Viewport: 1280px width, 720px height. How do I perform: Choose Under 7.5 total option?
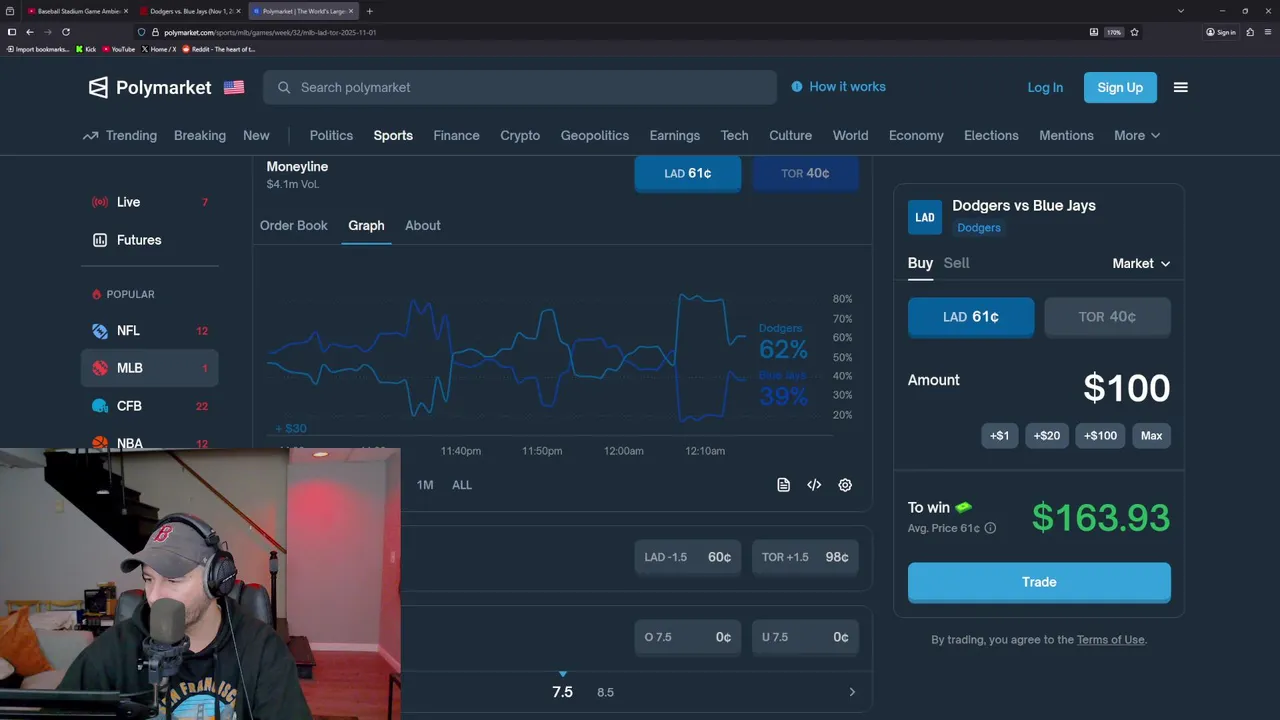tap(805, 637)
